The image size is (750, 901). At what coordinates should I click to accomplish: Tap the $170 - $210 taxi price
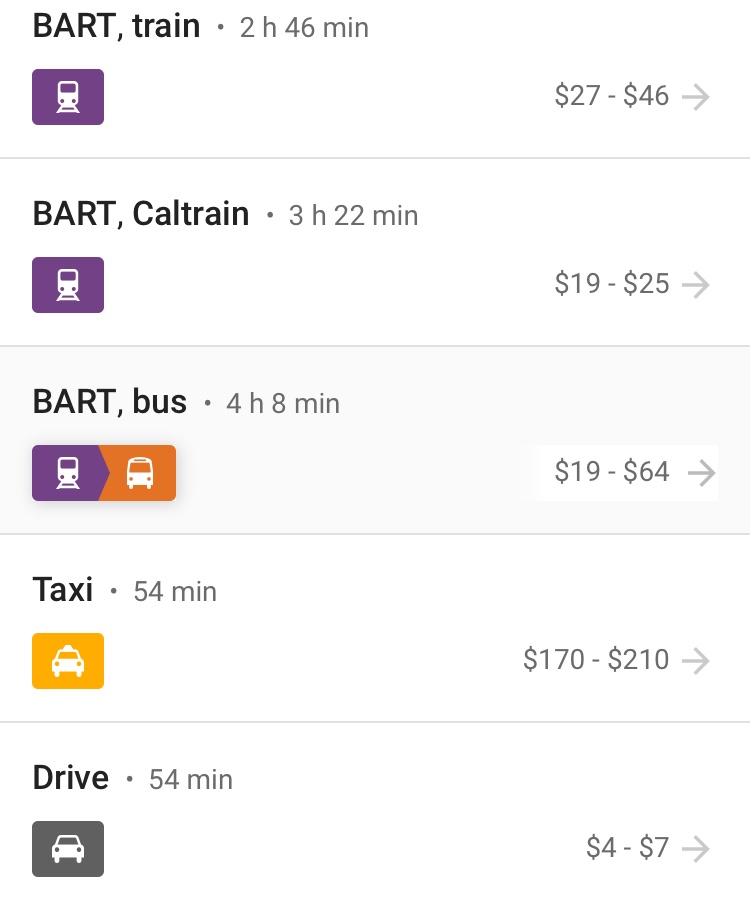click(596, 660)
